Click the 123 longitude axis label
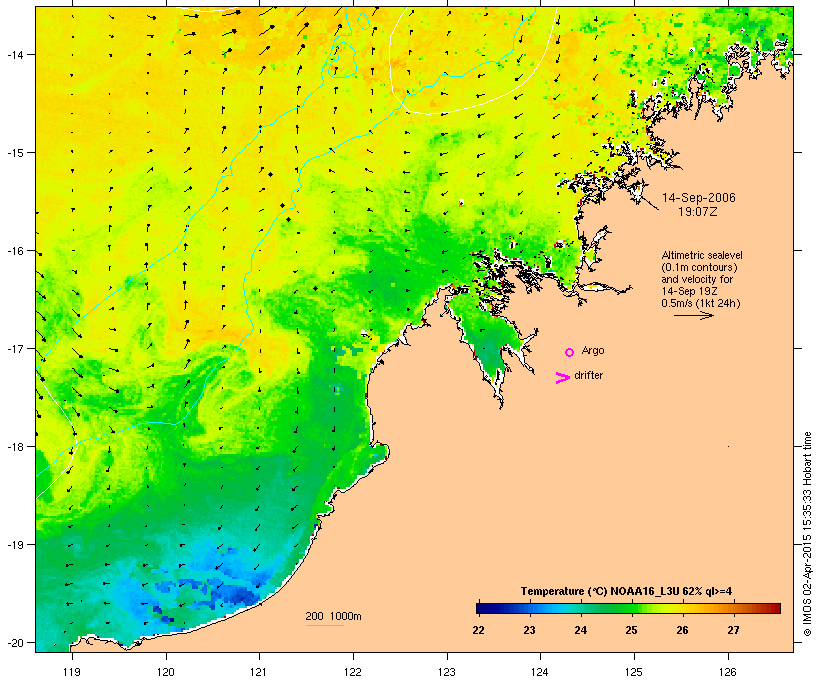 pyautogui.click(x=447, y=672)
